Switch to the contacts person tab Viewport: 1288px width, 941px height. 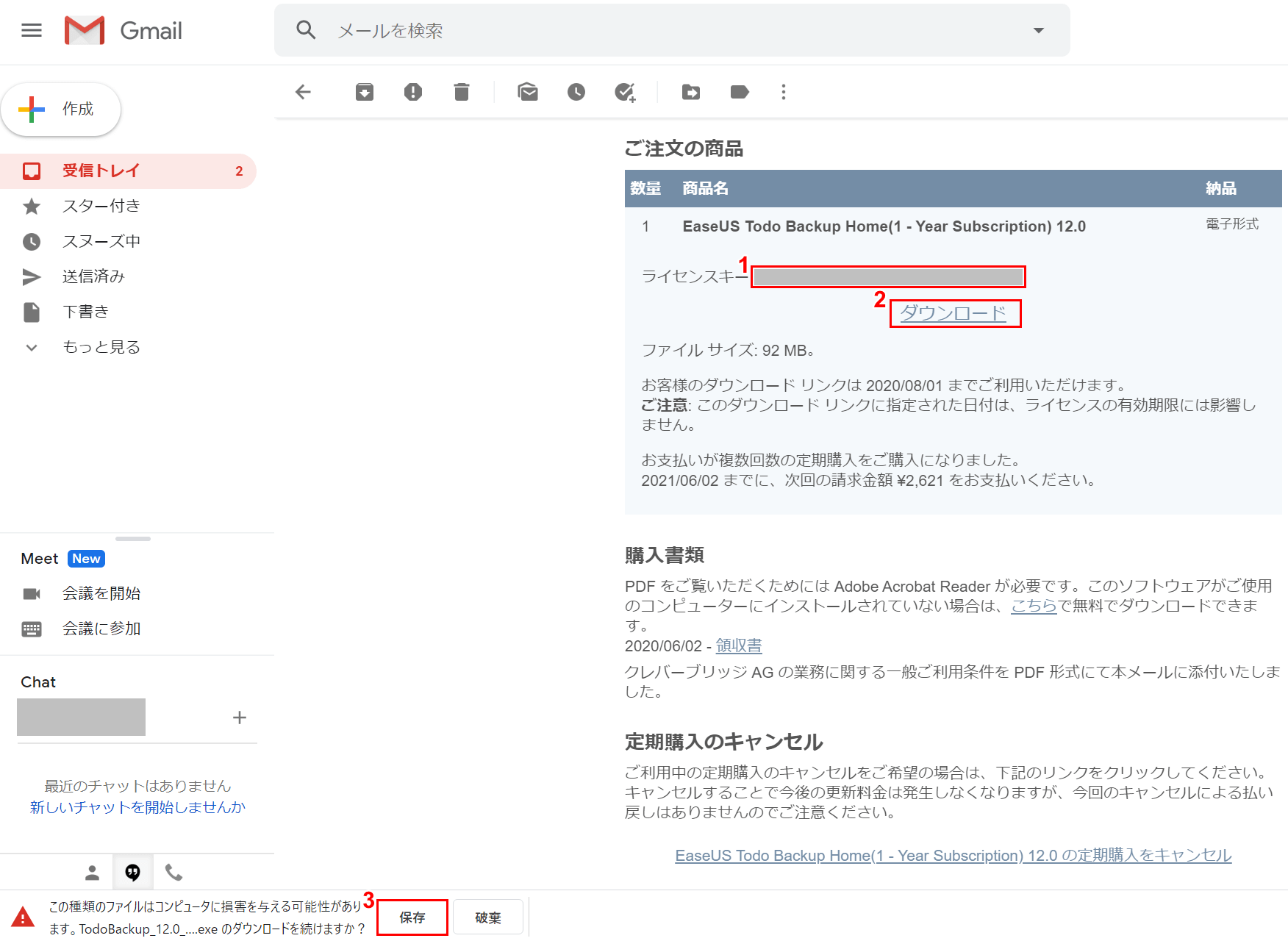click(92, 873)
